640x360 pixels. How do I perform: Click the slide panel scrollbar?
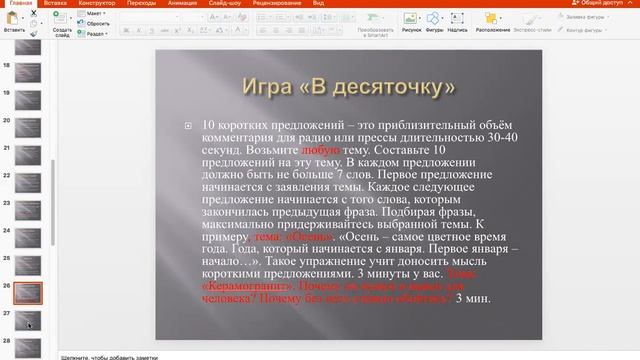(x=53, y=202)
